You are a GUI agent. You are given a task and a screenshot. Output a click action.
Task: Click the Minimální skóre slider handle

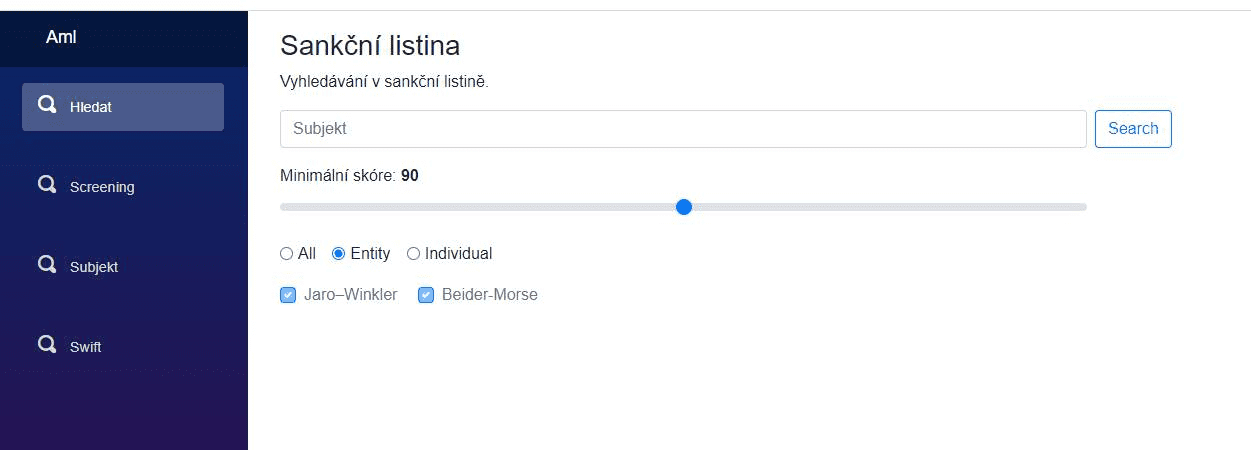click(684, 207)
